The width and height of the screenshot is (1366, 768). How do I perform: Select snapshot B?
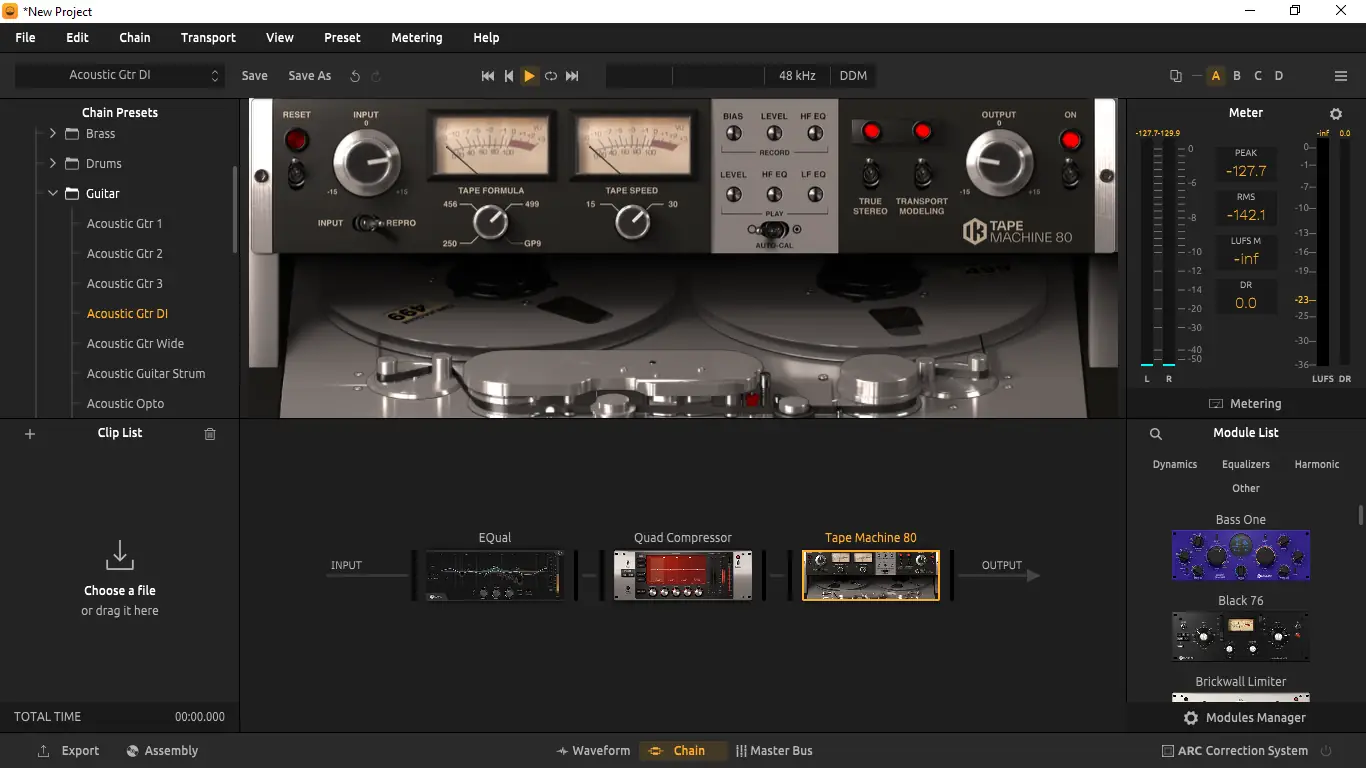pyautogui.click(x=1237, y=76)
